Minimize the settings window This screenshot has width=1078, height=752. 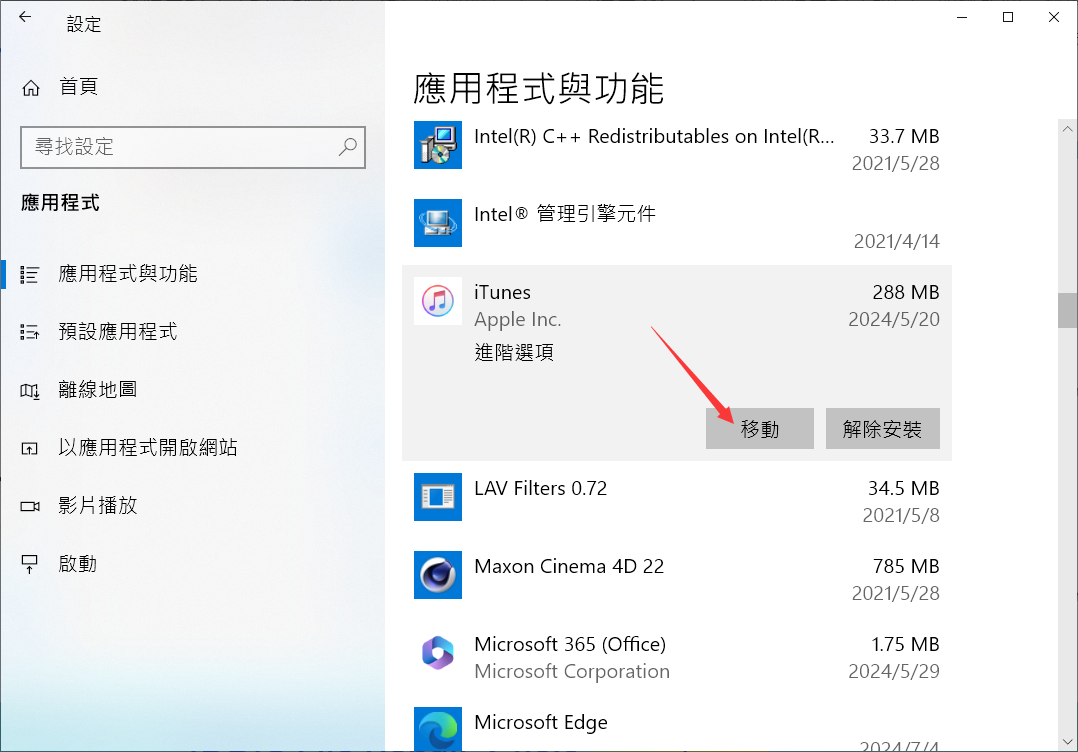click(x=962, y=17)
